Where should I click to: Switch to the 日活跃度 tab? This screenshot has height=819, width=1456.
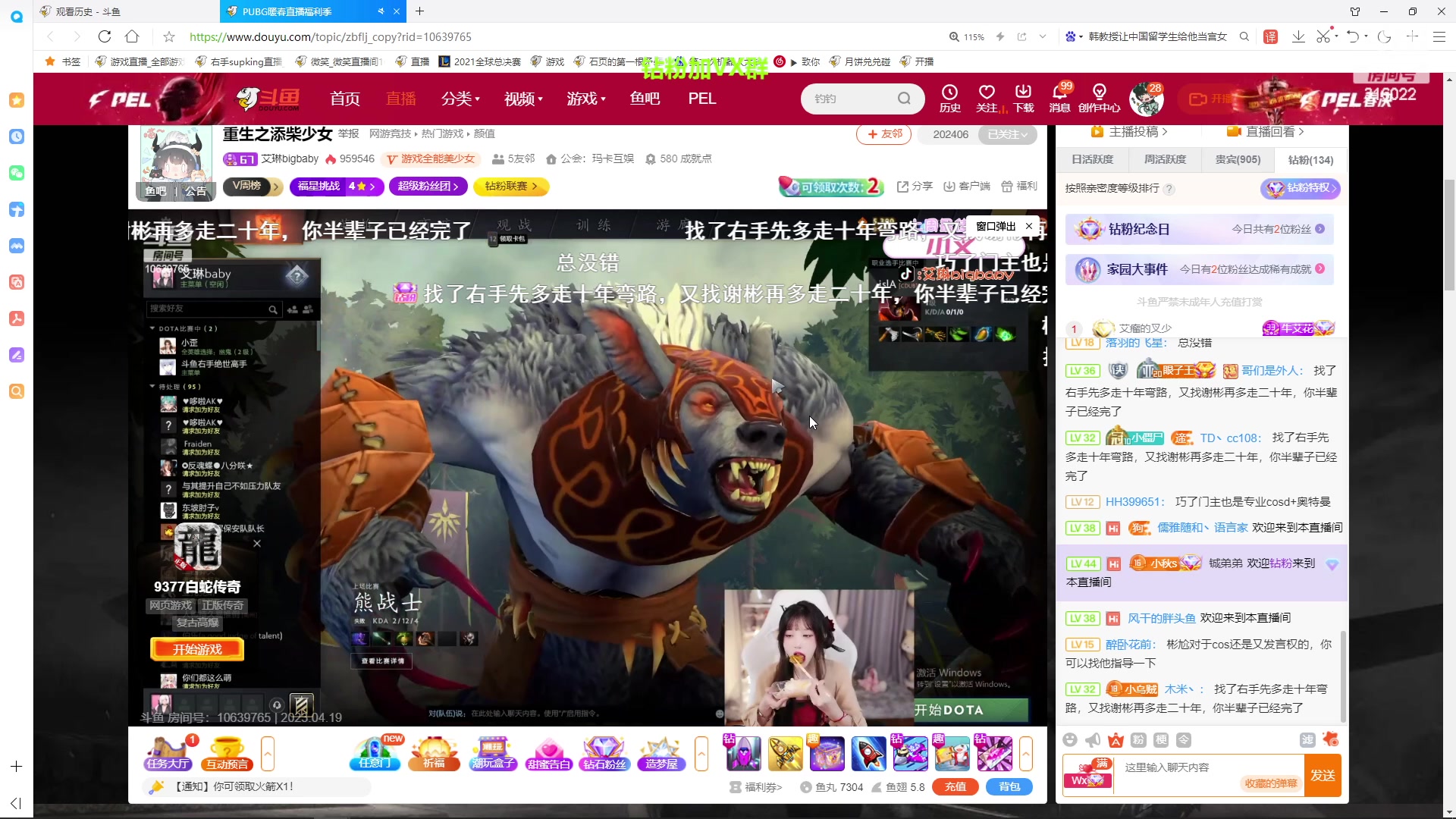pyautogui.click(x=1092, y=160)
